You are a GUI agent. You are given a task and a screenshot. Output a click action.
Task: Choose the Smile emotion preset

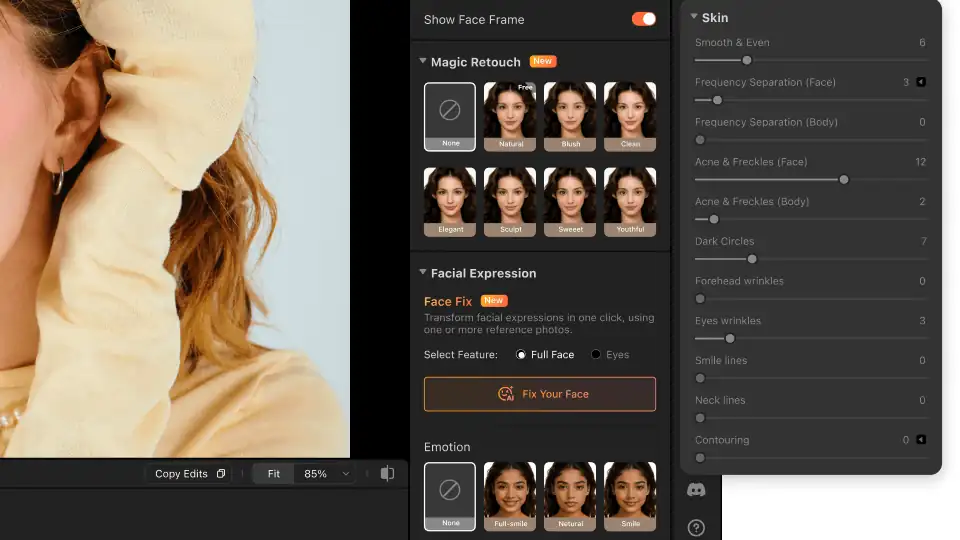click(x=629, y=497)
